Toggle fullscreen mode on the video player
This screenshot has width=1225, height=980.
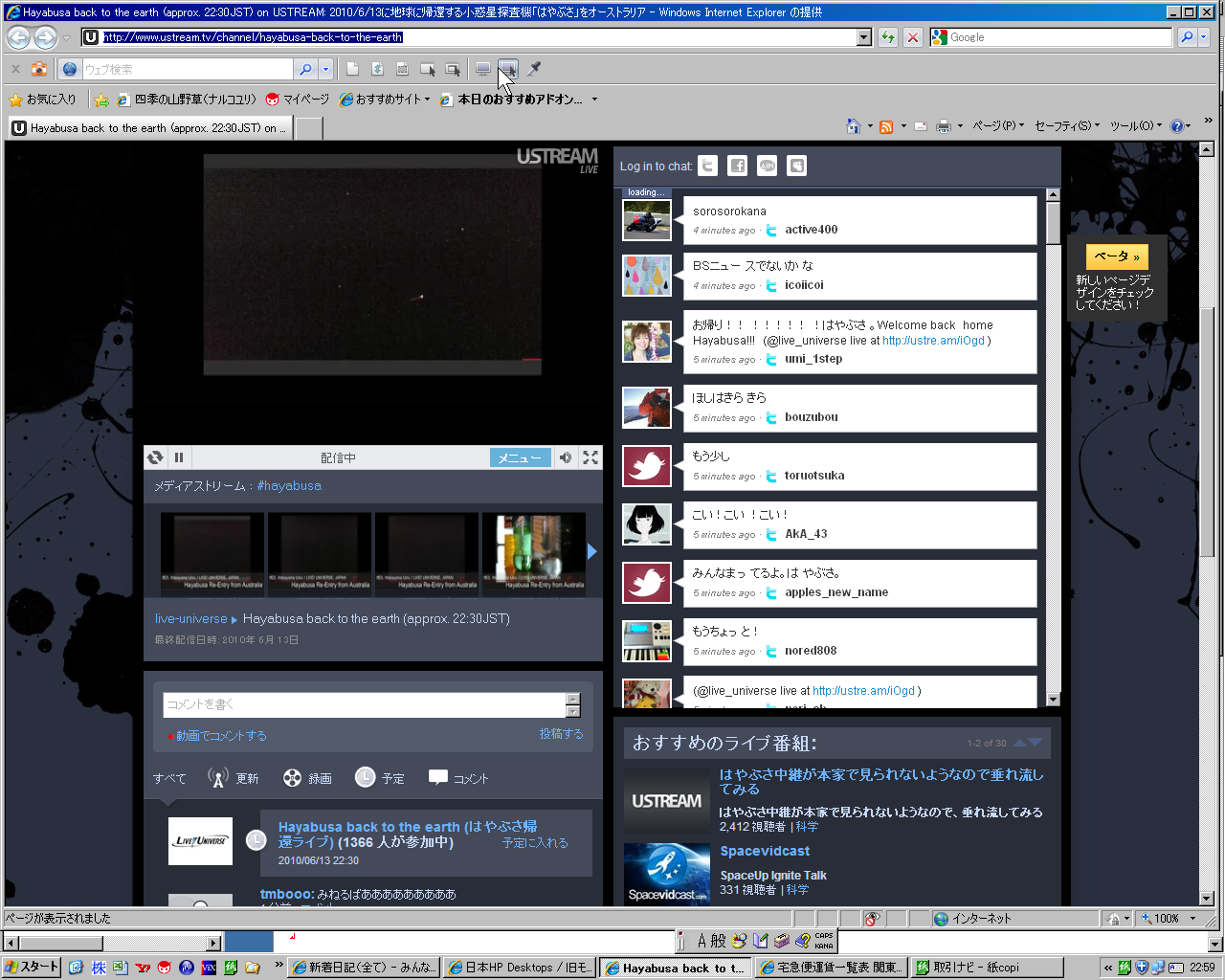pos(590,457)
